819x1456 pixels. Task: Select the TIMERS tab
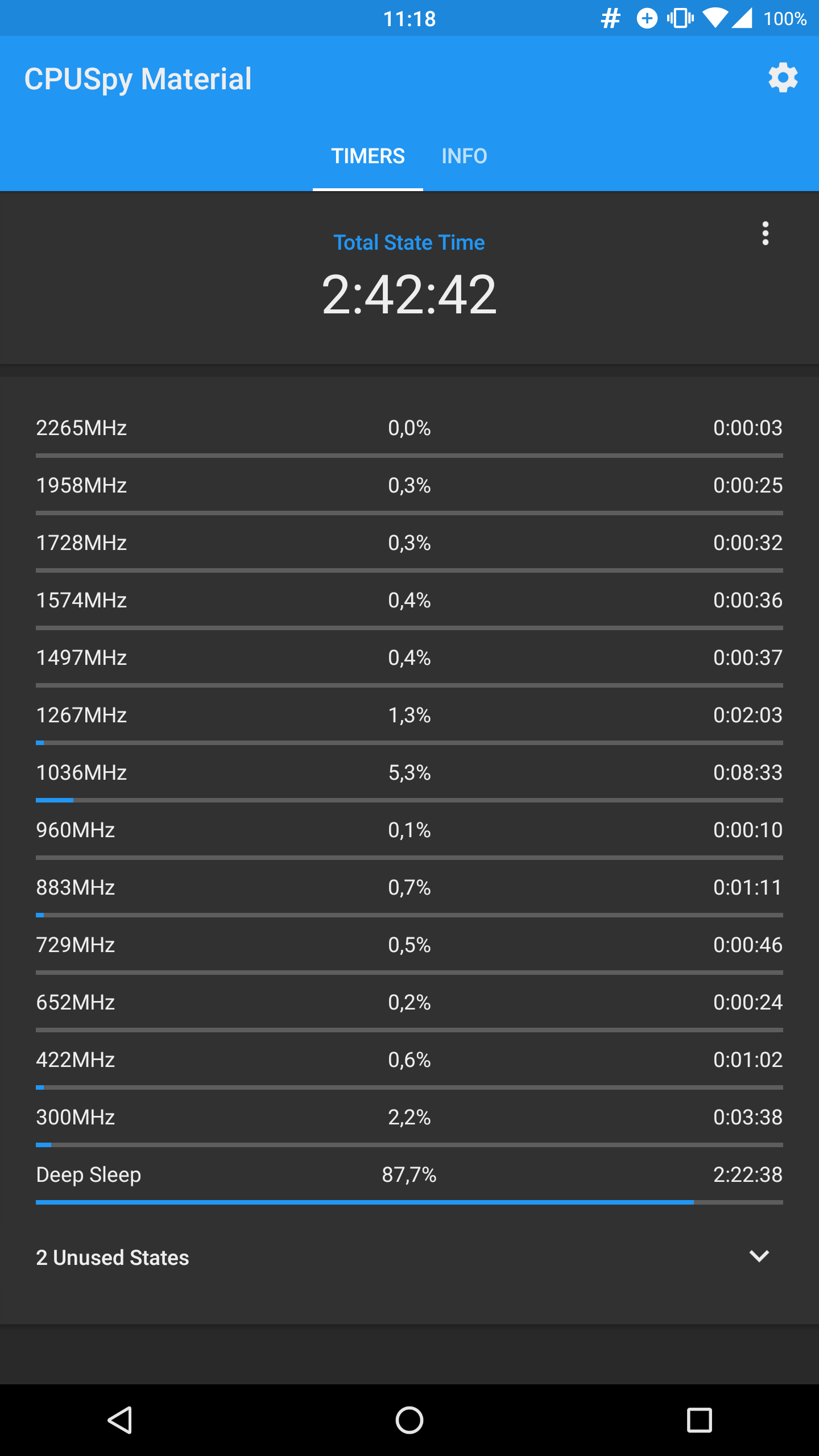[368, 156]
